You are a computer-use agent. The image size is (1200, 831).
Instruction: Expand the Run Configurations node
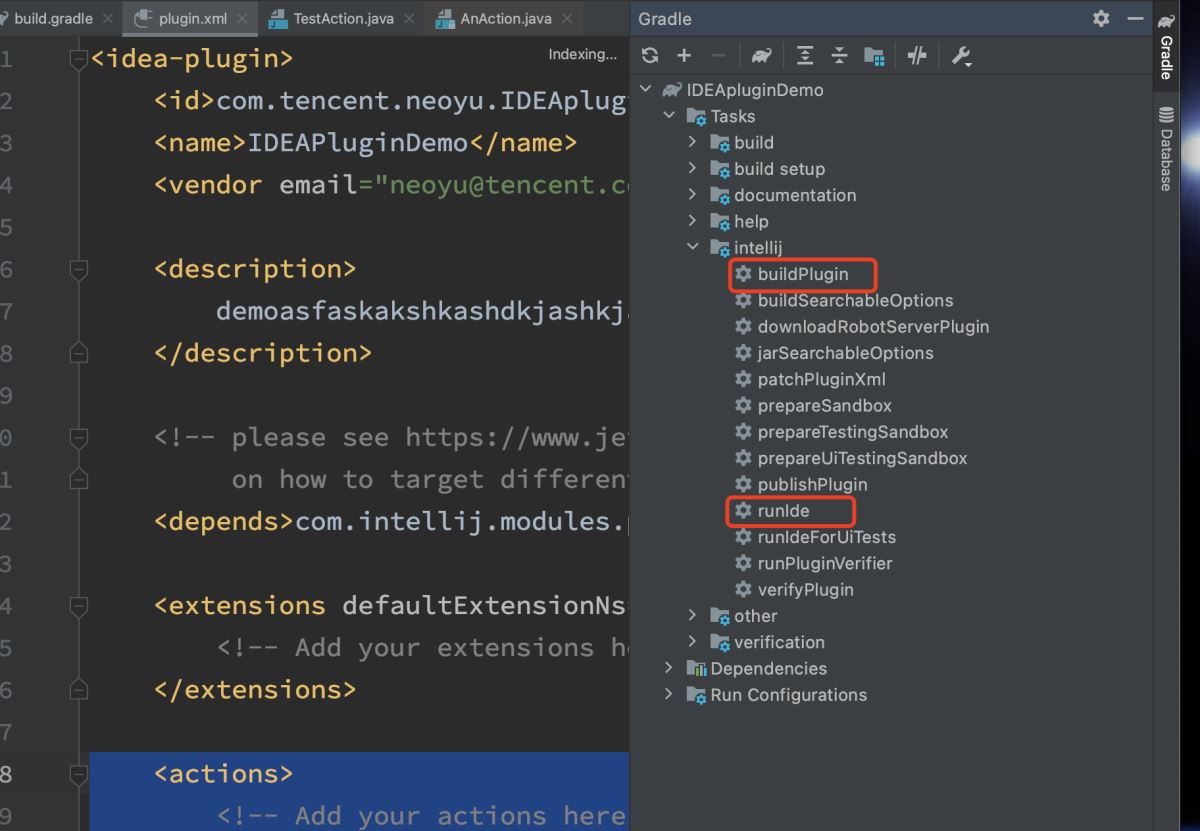669,694
